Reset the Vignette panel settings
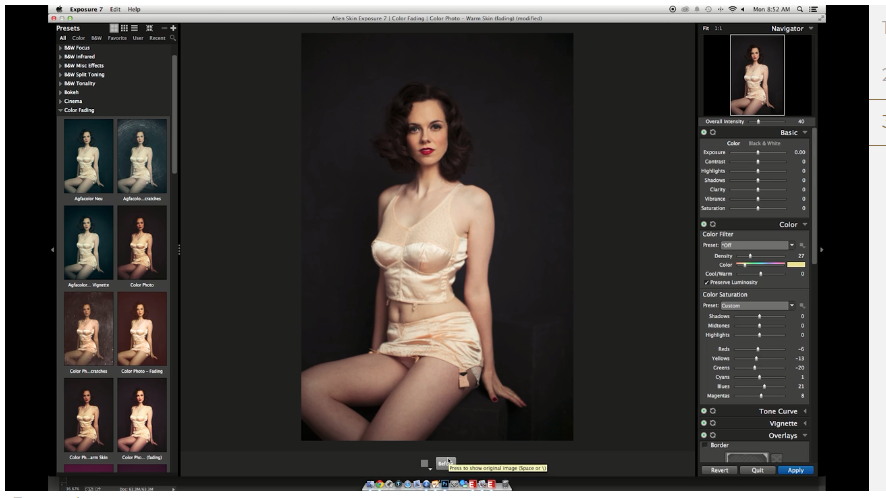This screenshot has width=886, height=498. [x=713, y=423]
